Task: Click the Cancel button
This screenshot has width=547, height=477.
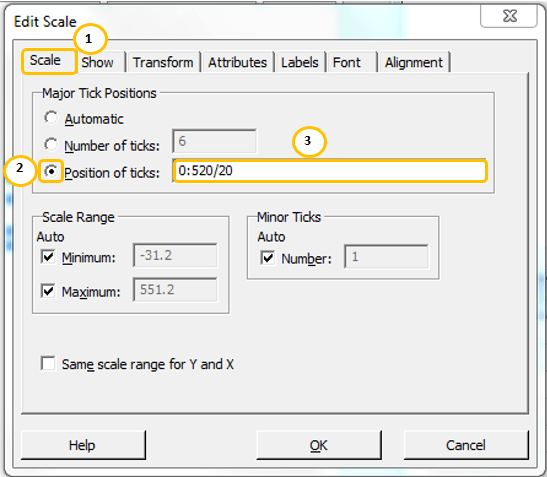Action: [466, 445]
